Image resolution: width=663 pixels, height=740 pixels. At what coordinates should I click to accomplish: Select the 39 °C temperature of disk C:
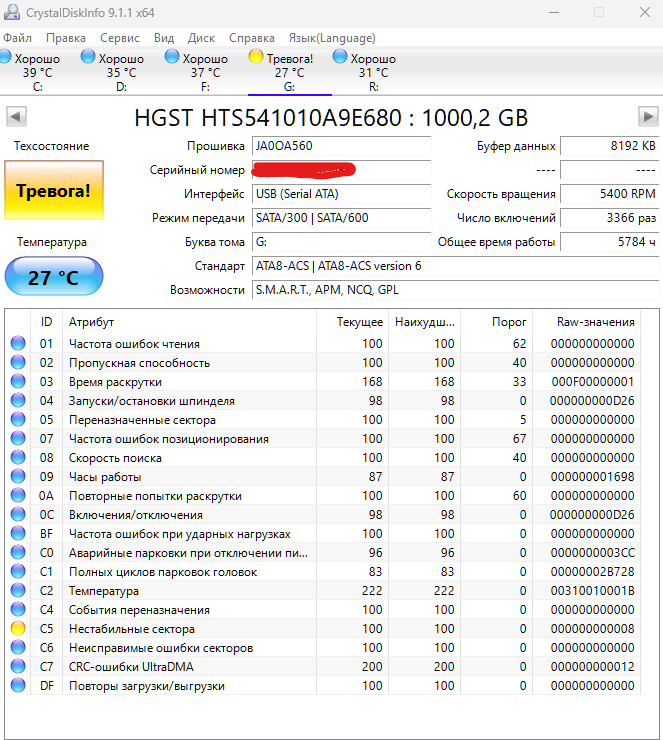point(38,73)
